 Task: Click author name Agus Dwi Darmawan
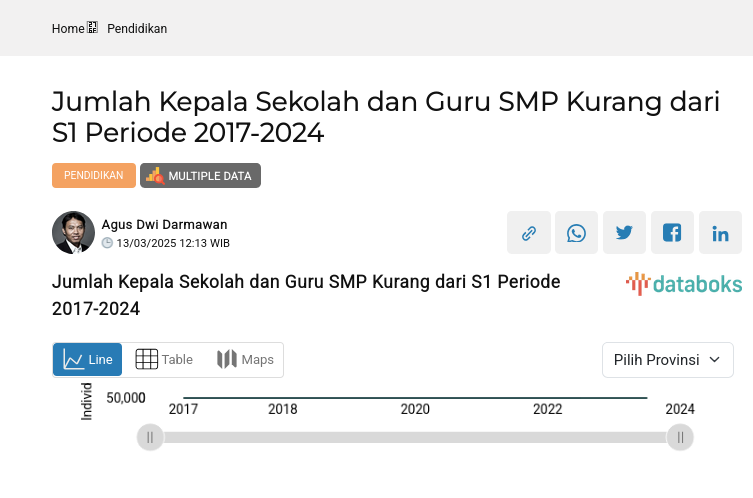point(164,224)
